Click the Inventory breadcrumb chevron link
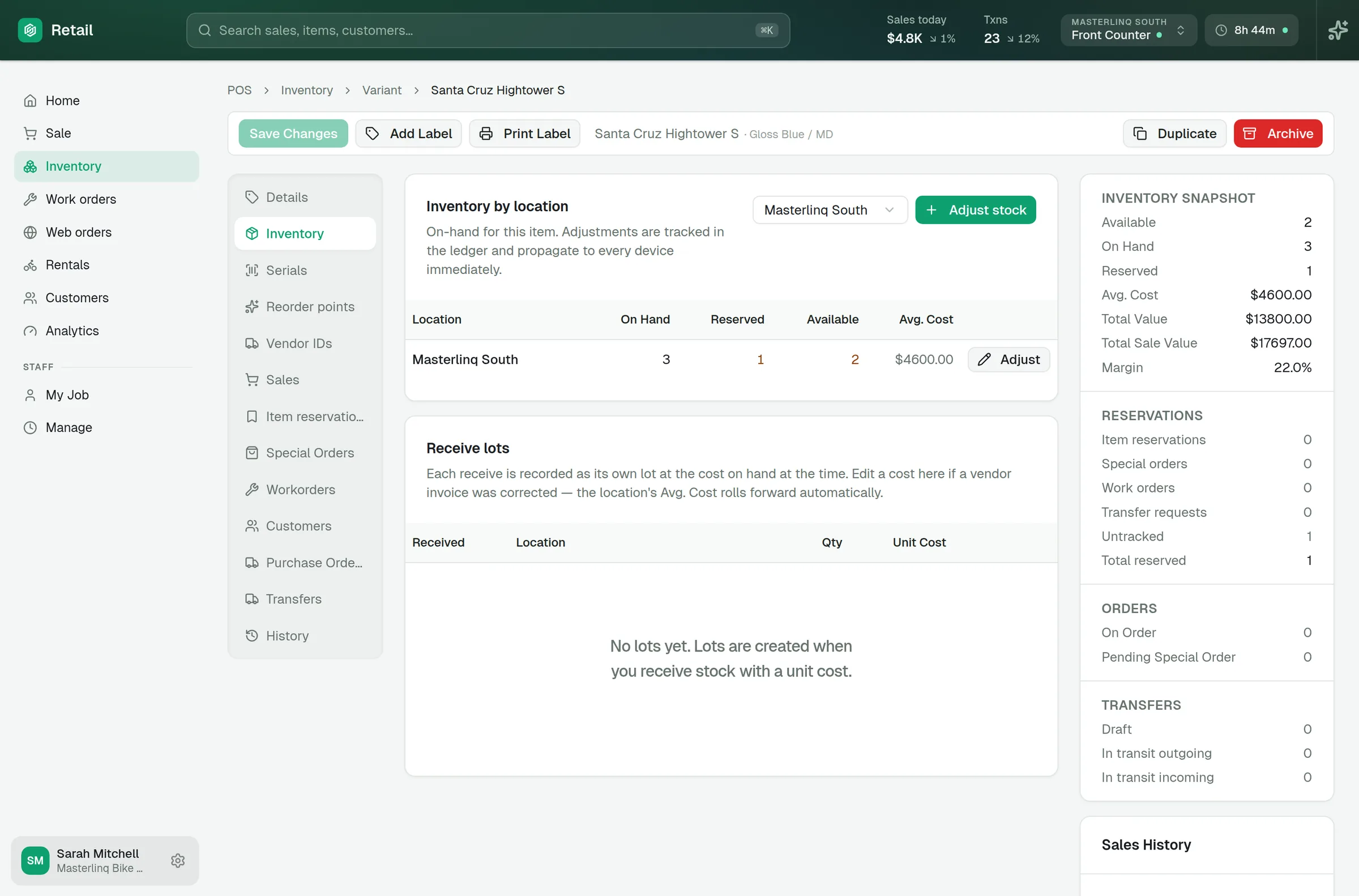Image resolution: width=1359 pixels, height=896 pixels. (306, 91)
